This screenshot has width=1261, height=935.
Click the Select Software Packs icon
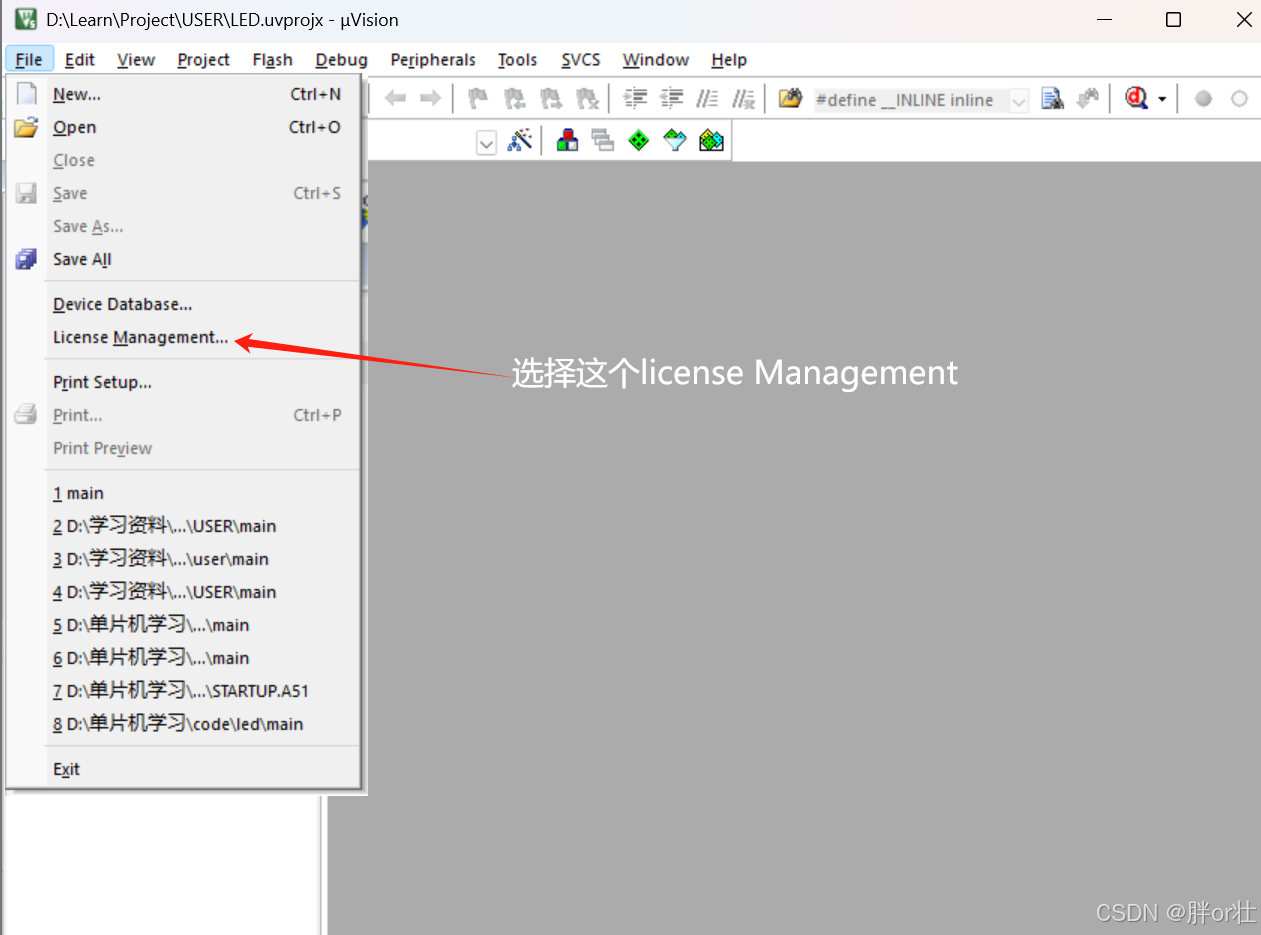point(675,141)
